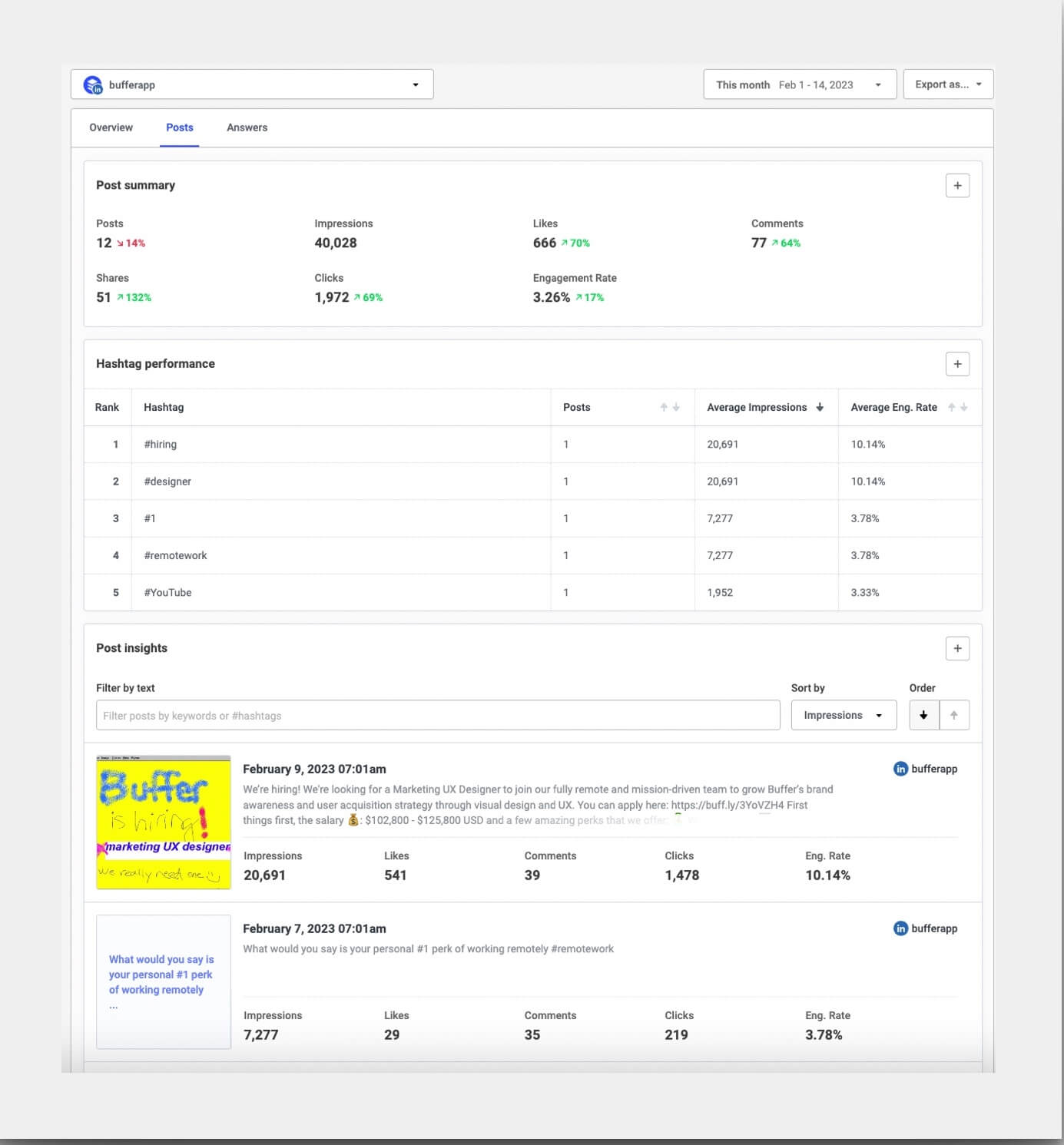Screen dimensions: 1064x1145
Task: Click the #1 hashtag row
Action: click(x=532, y=518)
